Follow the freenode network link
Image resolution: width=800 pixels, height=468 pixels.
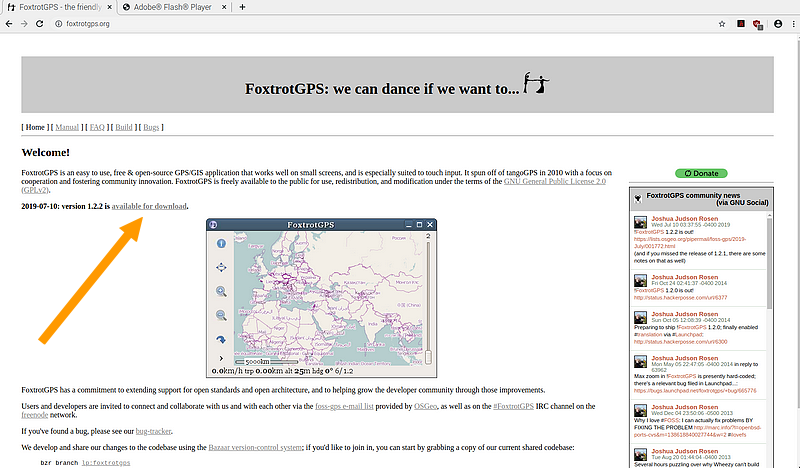point(35,415)
